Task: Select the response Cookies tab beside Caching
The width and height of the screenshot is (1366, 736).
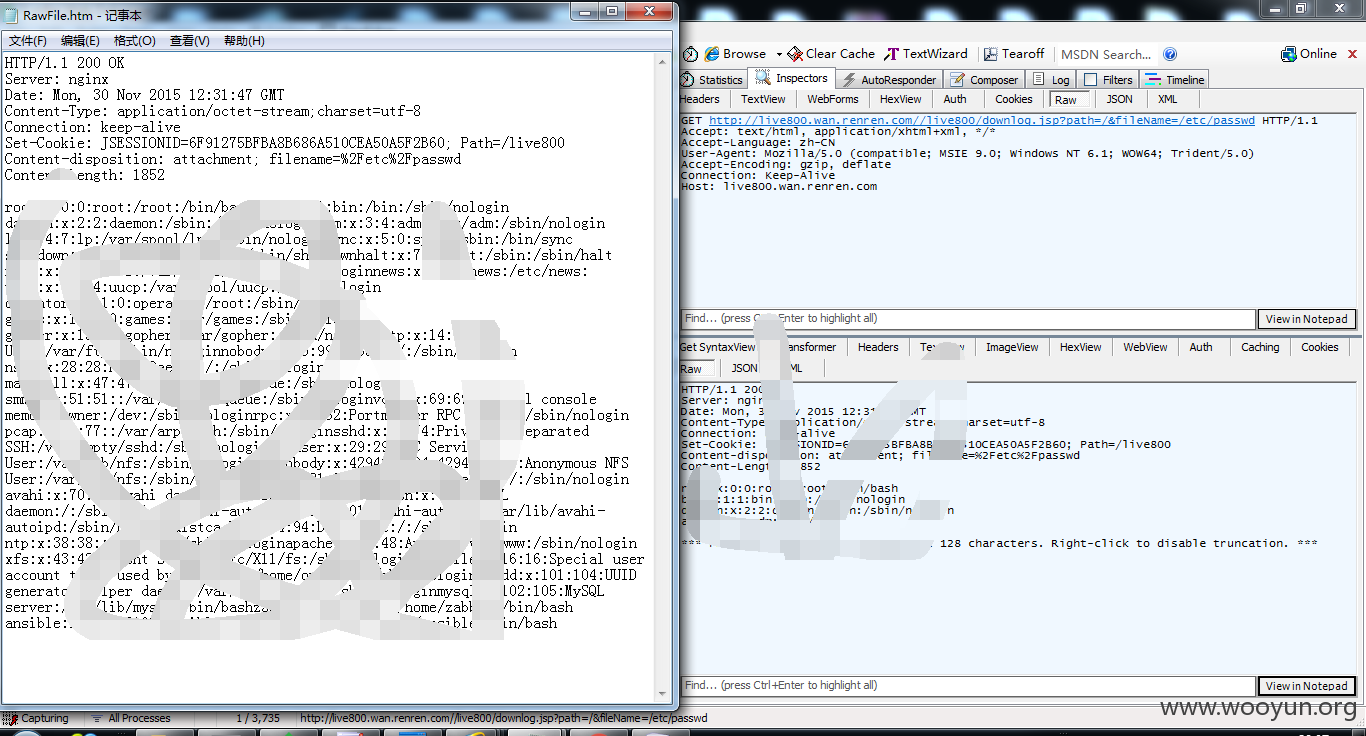Action: click(x=1319, y=347)
